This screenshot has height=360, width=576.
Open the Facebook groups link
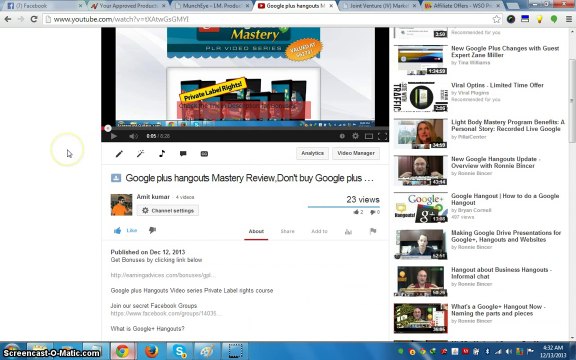pyautogui.click(x=166, y=313)
